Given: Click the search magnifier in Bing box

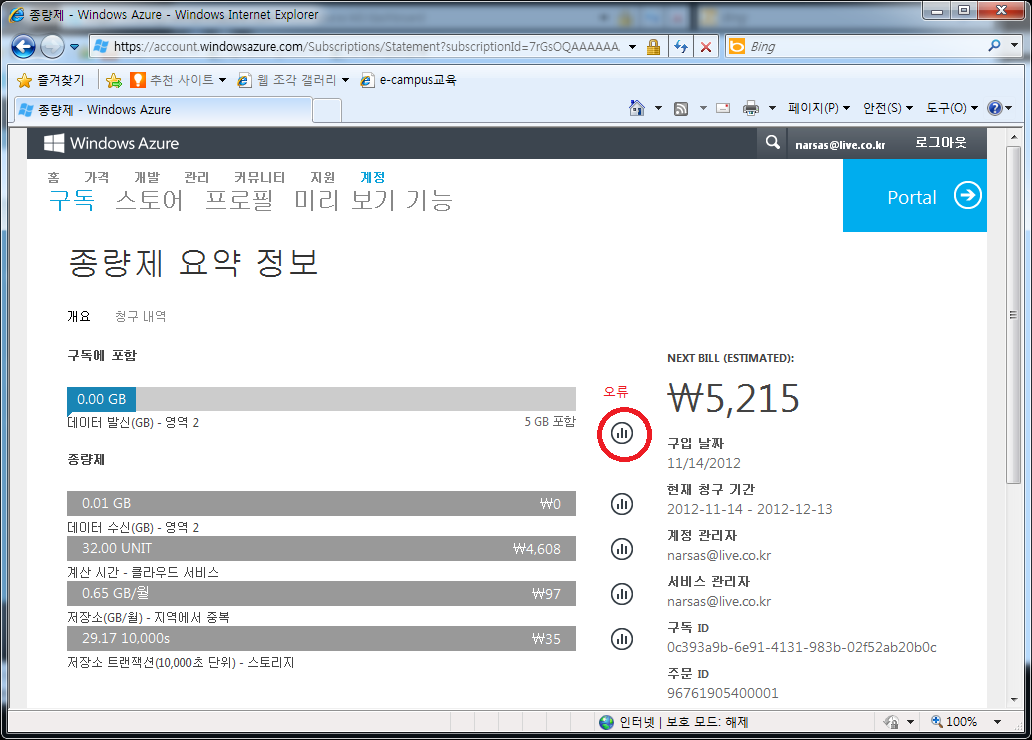Looking at the screenshot, I should coord(994,45).
